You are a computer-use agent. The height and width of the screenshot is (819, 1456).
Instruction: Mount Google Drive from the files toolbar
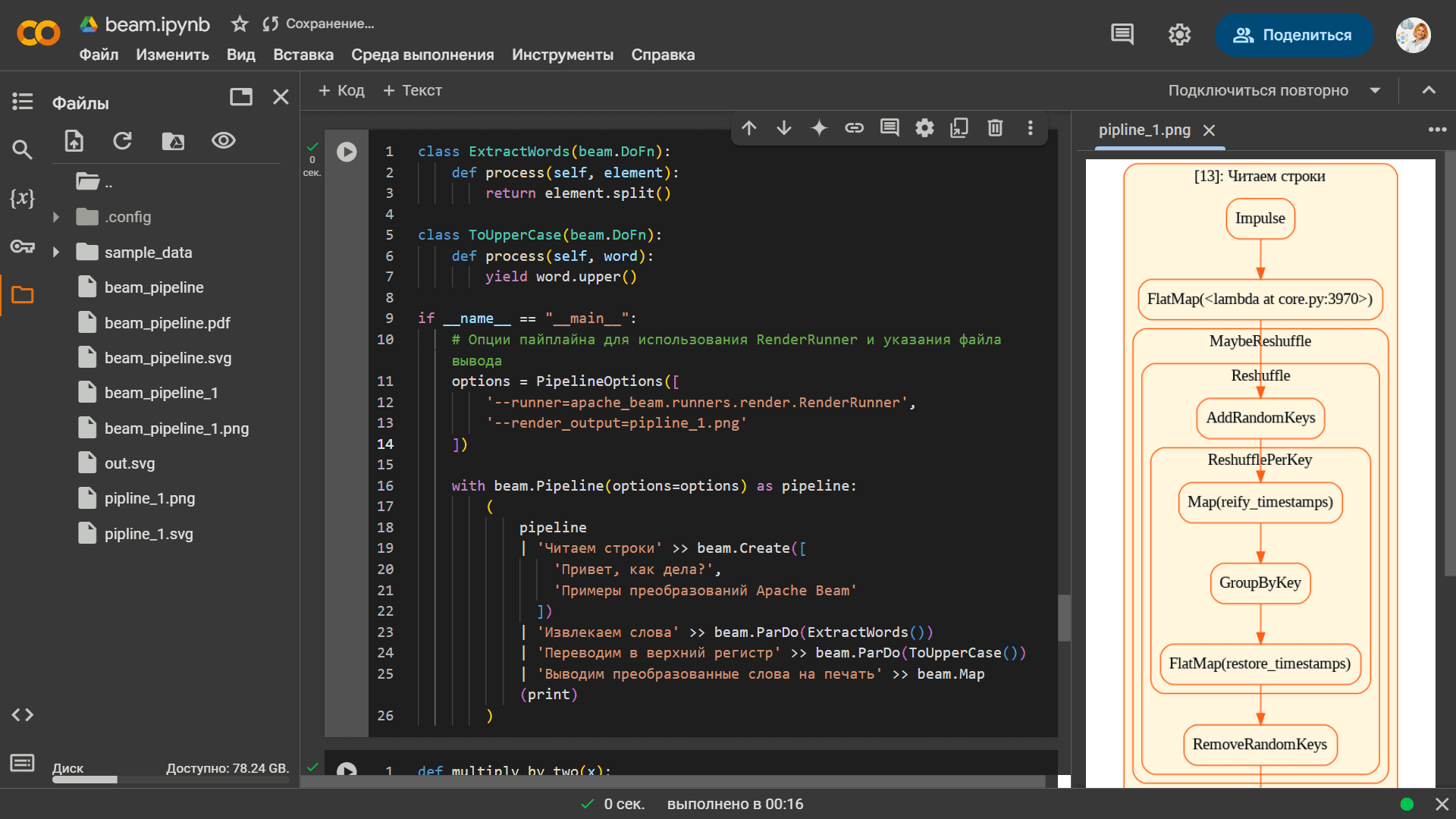[173, 141]
